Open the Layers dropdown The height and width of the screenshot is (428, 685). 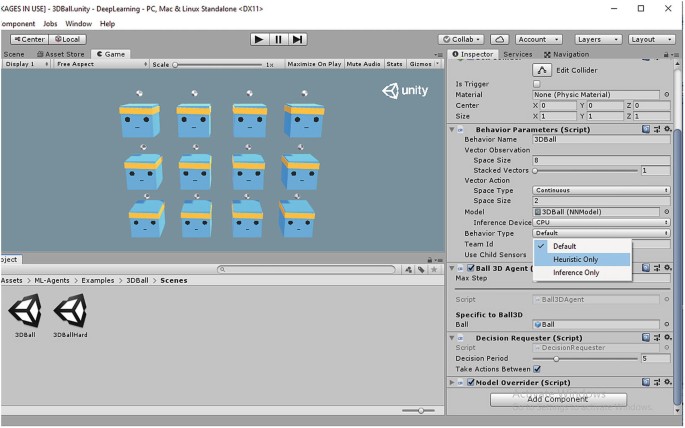[598, 39]
